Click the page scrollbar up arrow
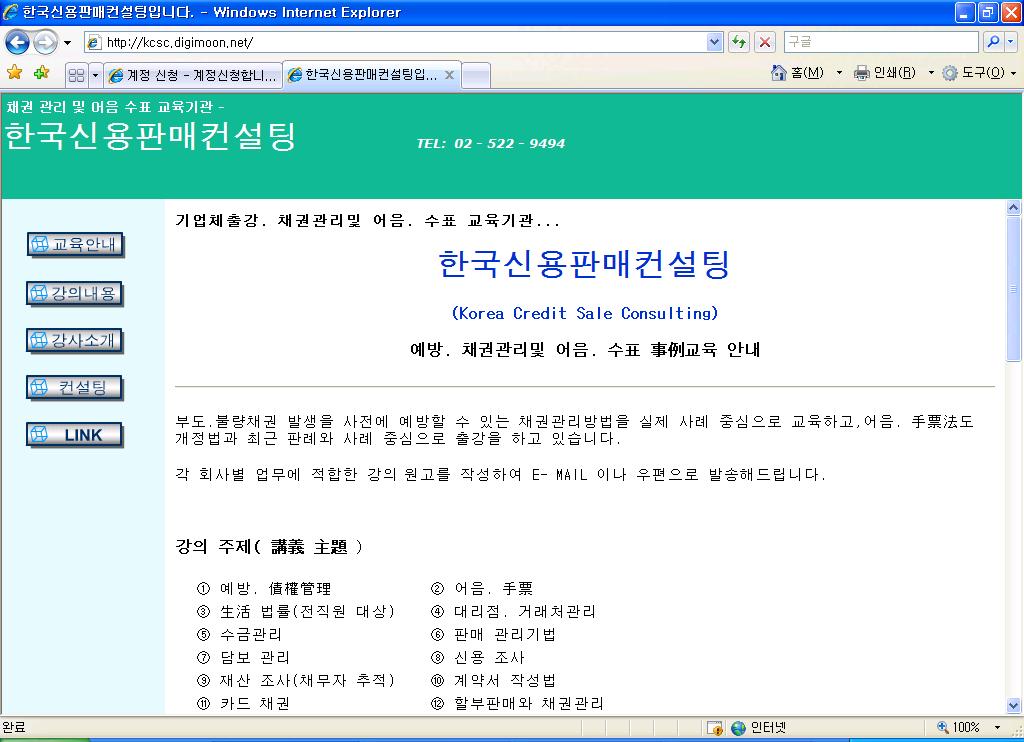The image size is (1024, 742). point(1014,208)
